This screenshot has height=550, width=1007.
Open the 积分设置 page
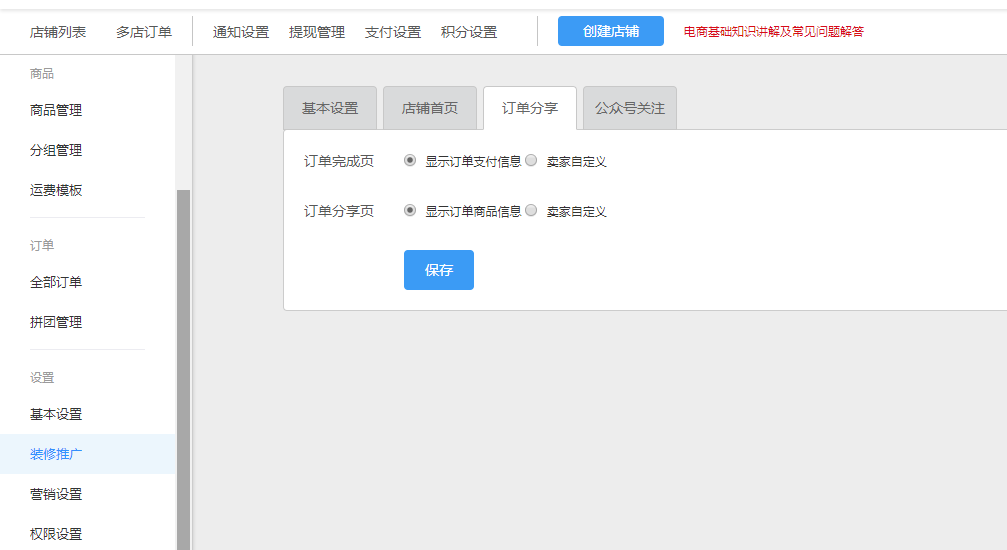pyautogui.click(x=469, y=32)
